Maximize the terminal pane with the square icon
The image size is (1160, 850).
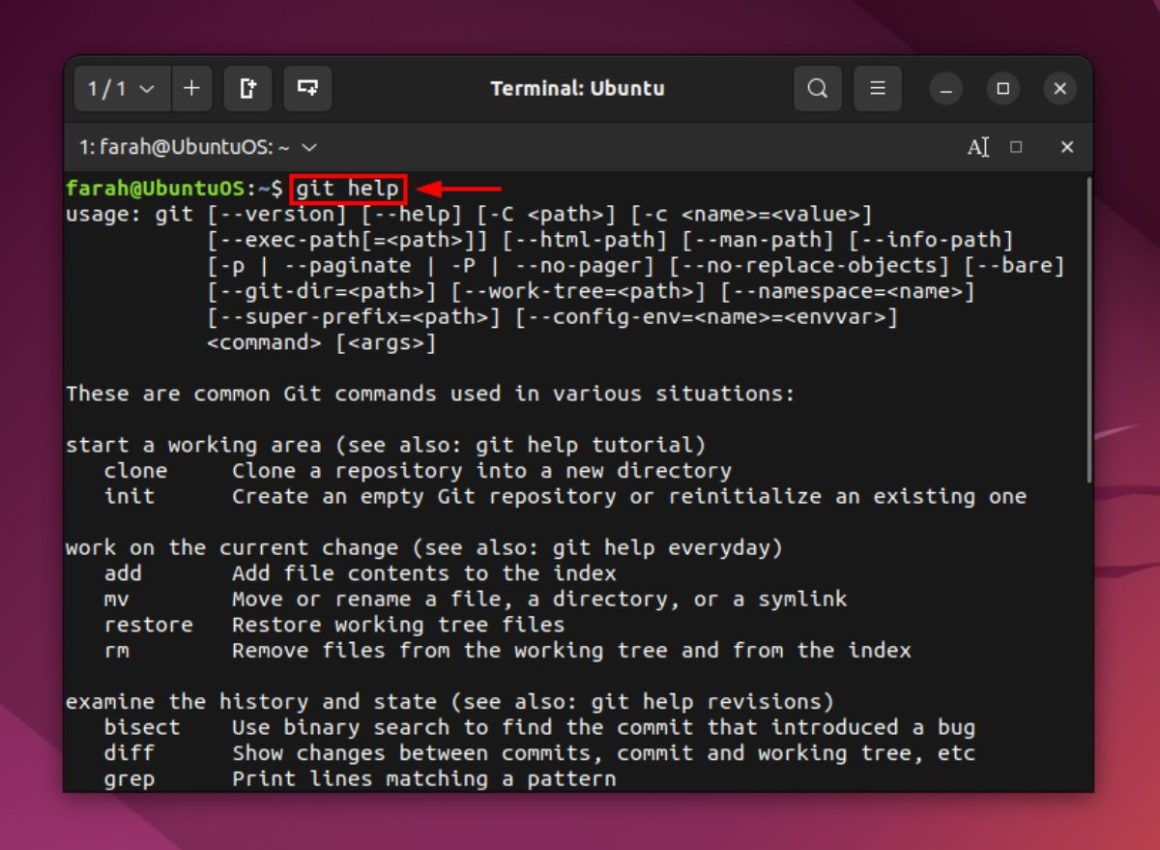point(1016,147)
